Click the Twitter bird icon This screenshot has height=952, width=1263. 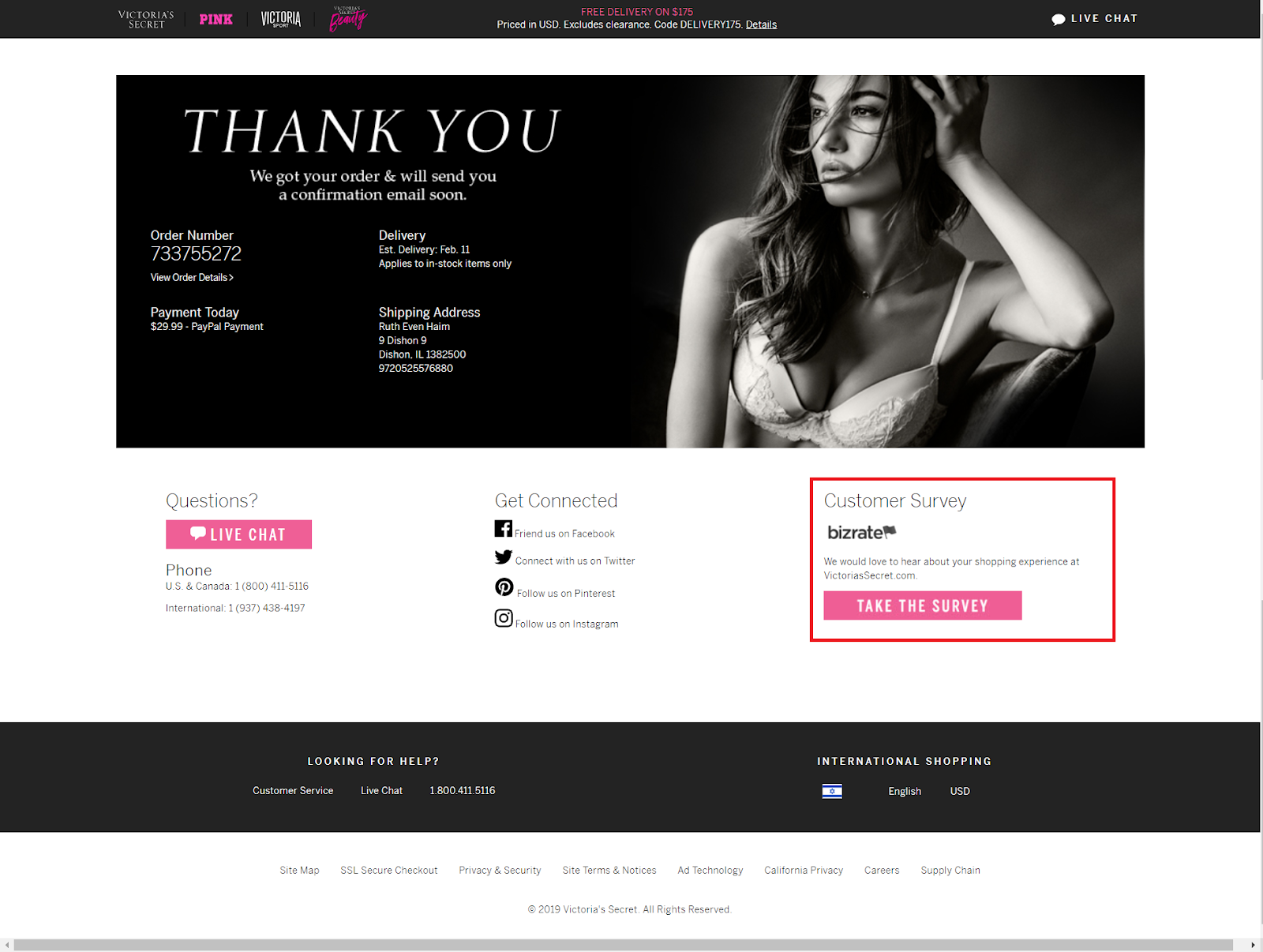point(504,557)
